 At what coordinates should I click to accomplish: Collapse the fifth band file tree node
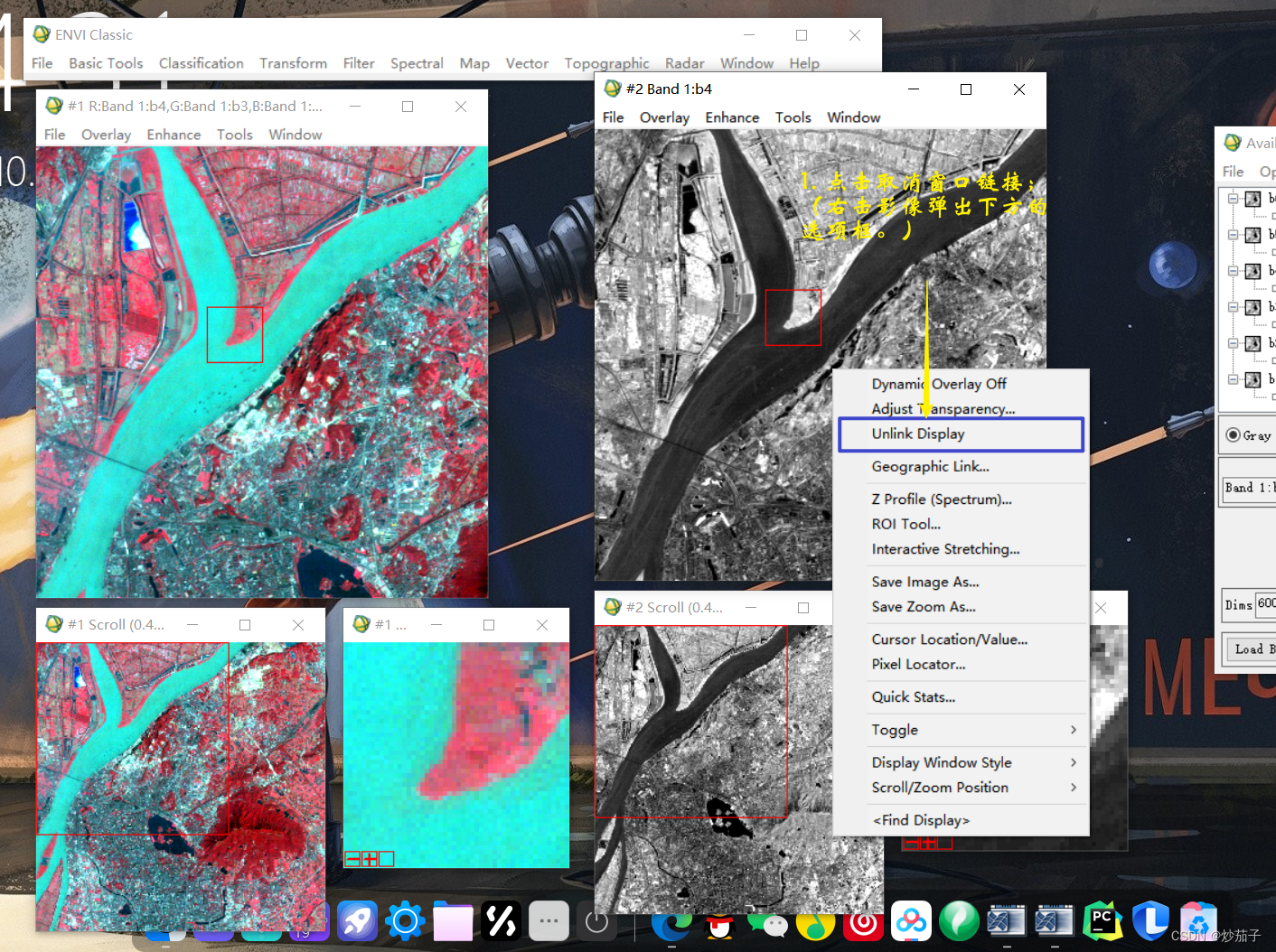point(1233,343)
